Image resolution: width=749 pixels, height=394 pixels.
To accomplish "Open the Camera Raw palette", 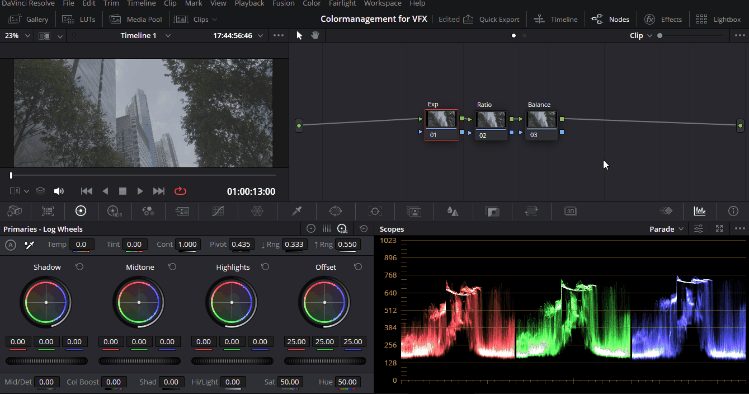I will coord(15,211).
